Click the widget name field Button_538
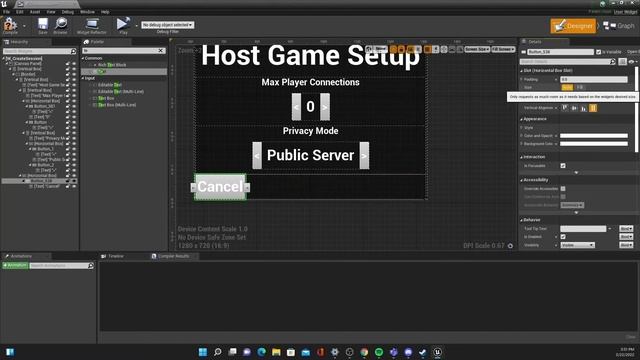640x360 pixels. coord(560,52)
